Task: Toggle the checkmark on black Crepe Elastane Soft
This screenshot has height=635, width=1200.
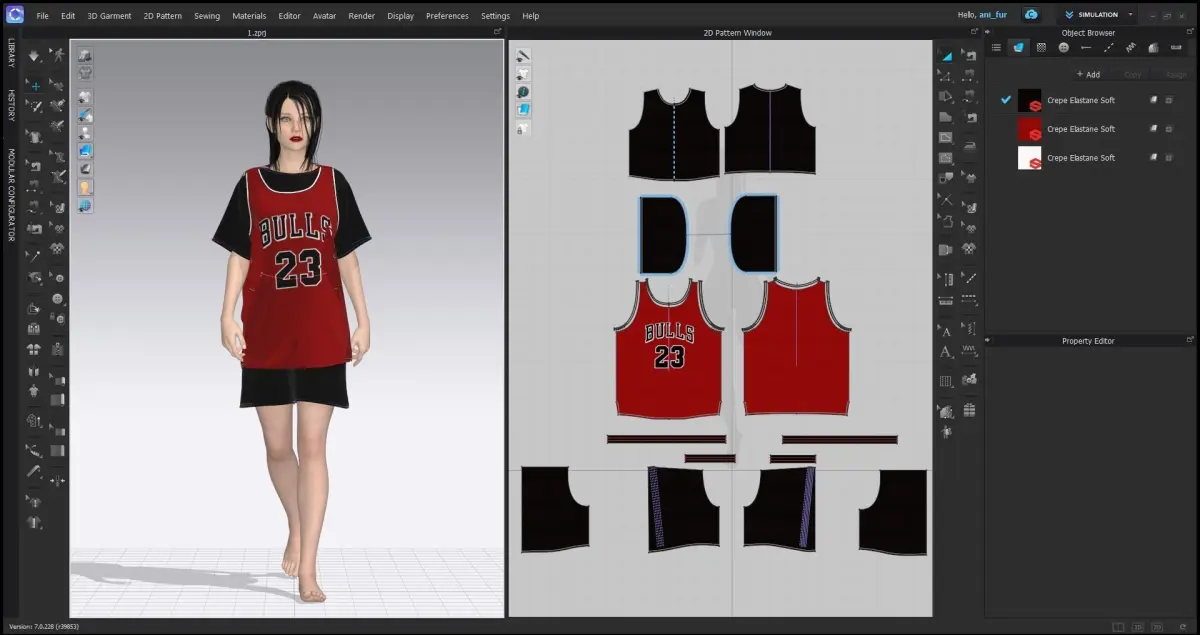Action: 1006,100
